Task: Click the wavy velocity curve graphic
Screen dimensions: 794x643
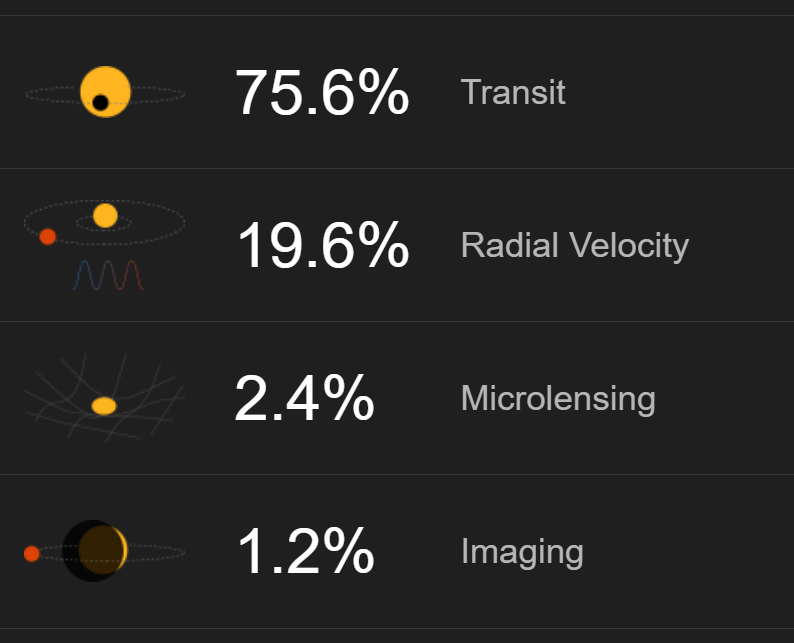Action: coord(108,275)
